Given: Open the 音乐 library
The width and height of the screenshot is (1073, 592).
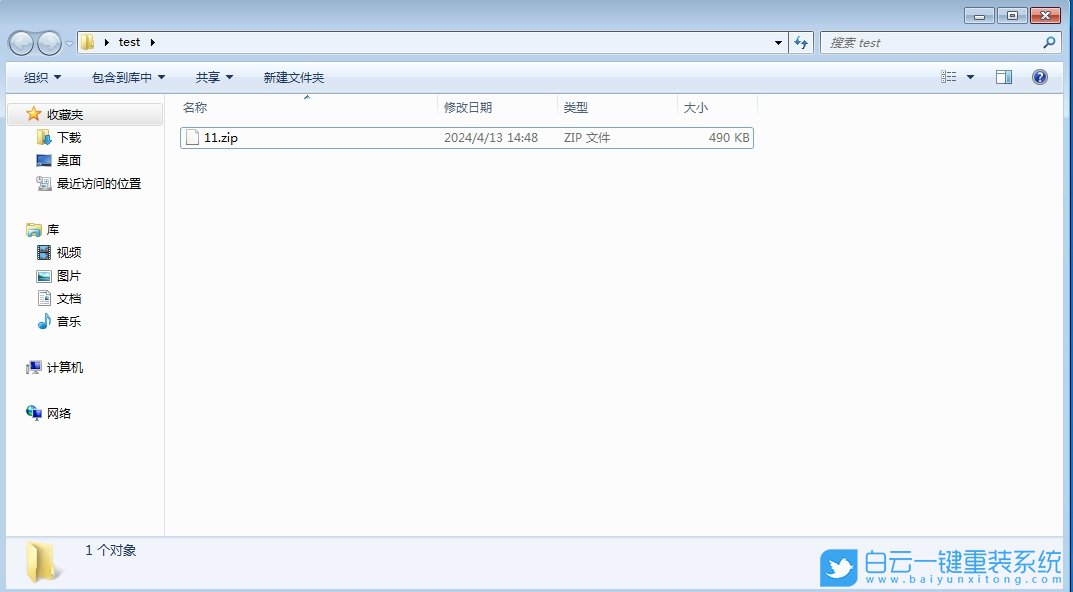Looking at the screenshot, I should click(70, 321).
